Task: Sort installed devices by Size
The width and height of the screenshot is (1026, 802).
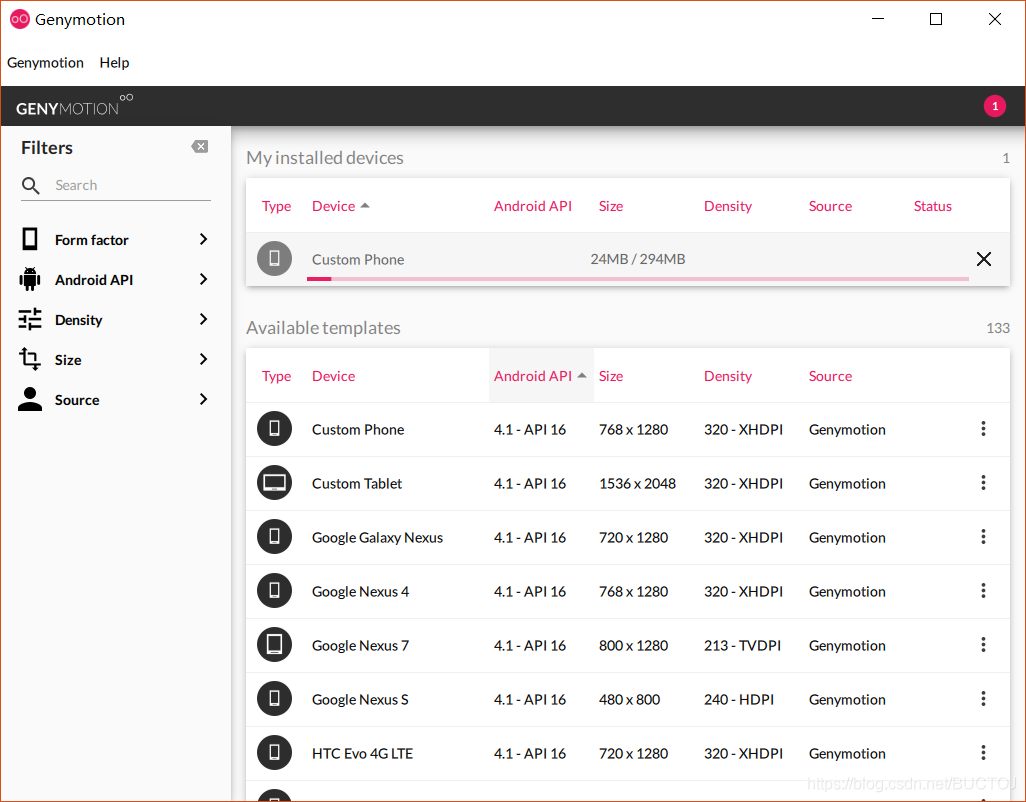Action: [610, 206]
